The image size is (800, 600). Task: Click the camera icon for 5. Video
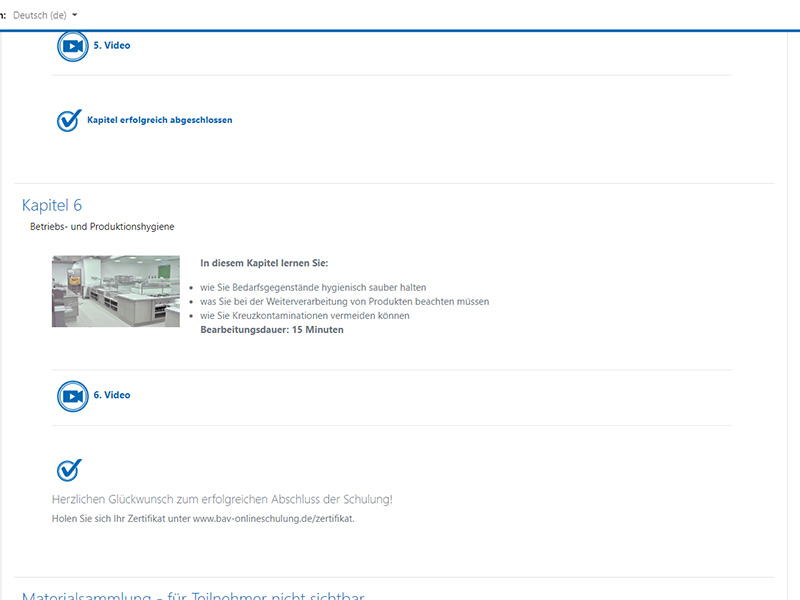(x=72, y=46)
